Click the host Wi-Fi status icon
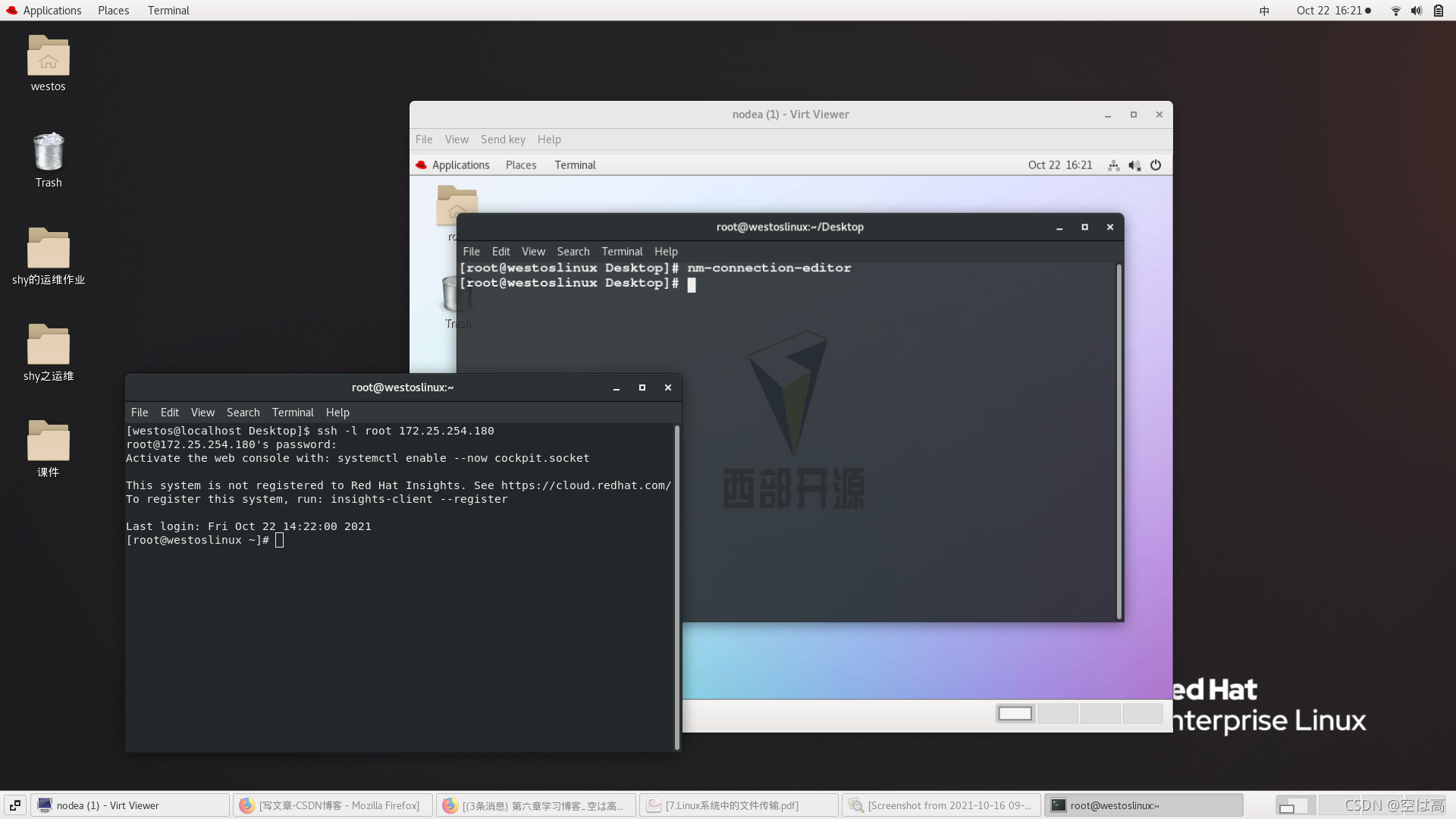1456x819 pixels. [x=1395, y=11]
